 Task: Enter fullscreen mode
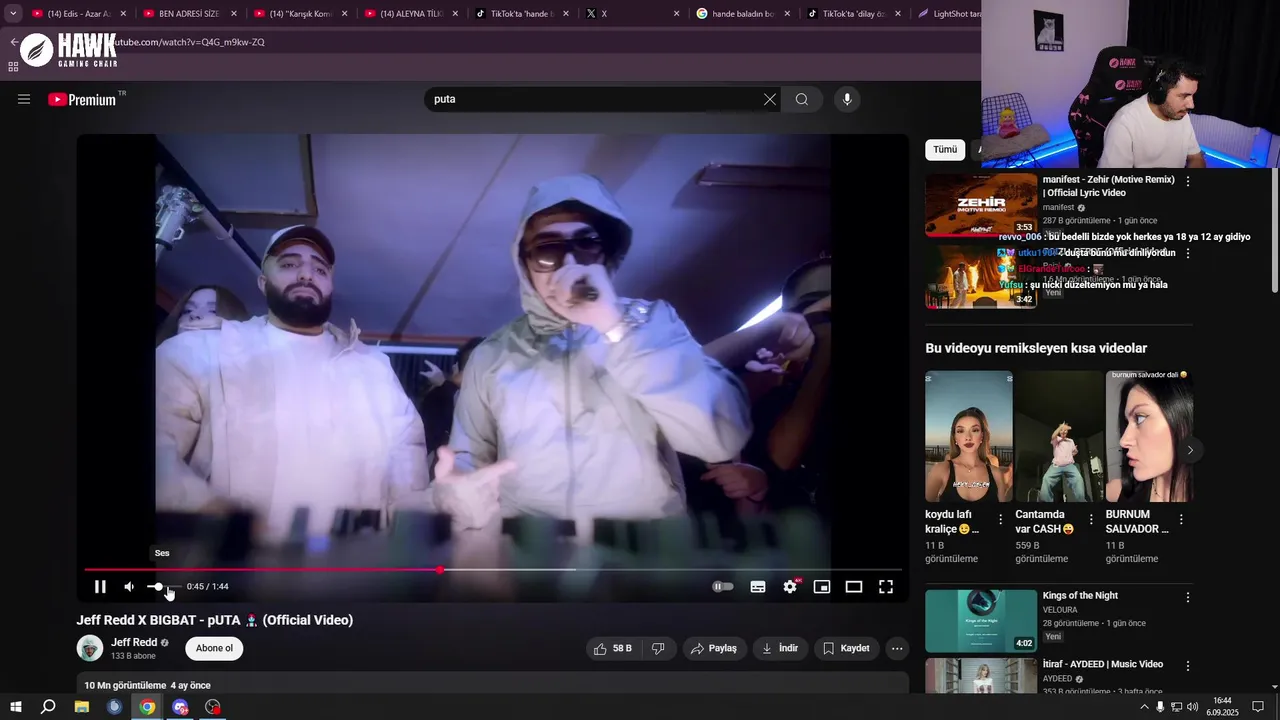point(886,587)
